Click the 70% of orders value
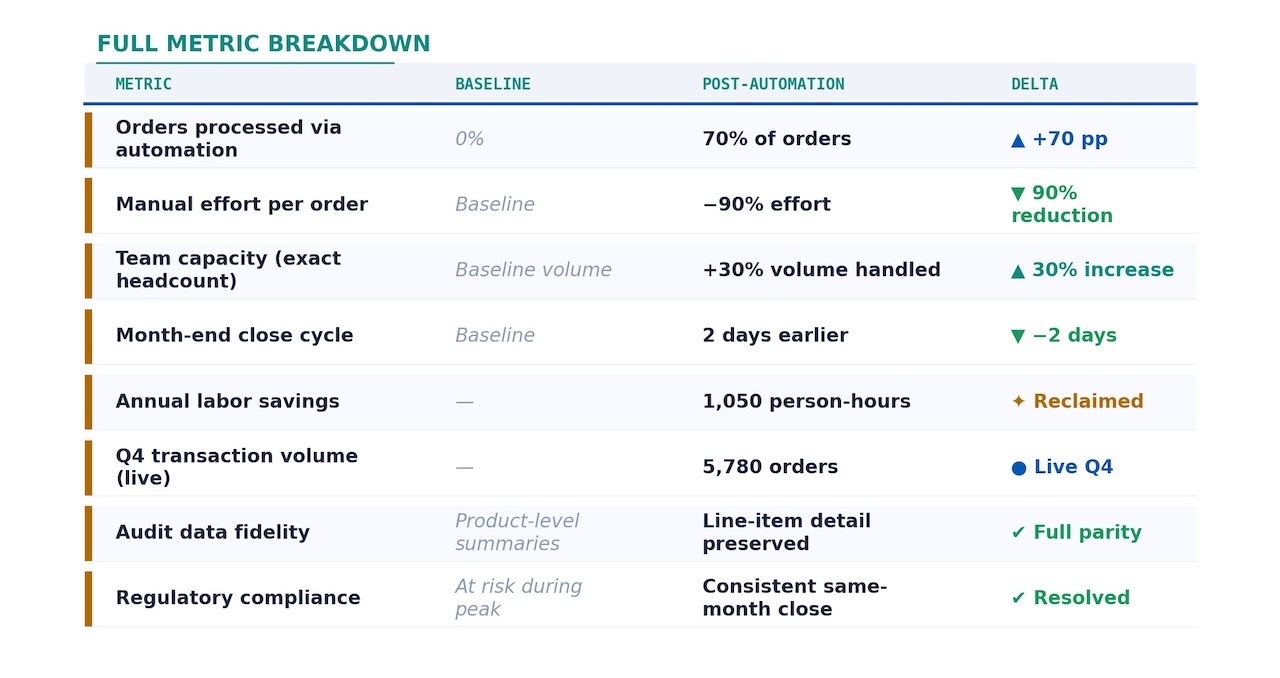 tap(776, 139)
